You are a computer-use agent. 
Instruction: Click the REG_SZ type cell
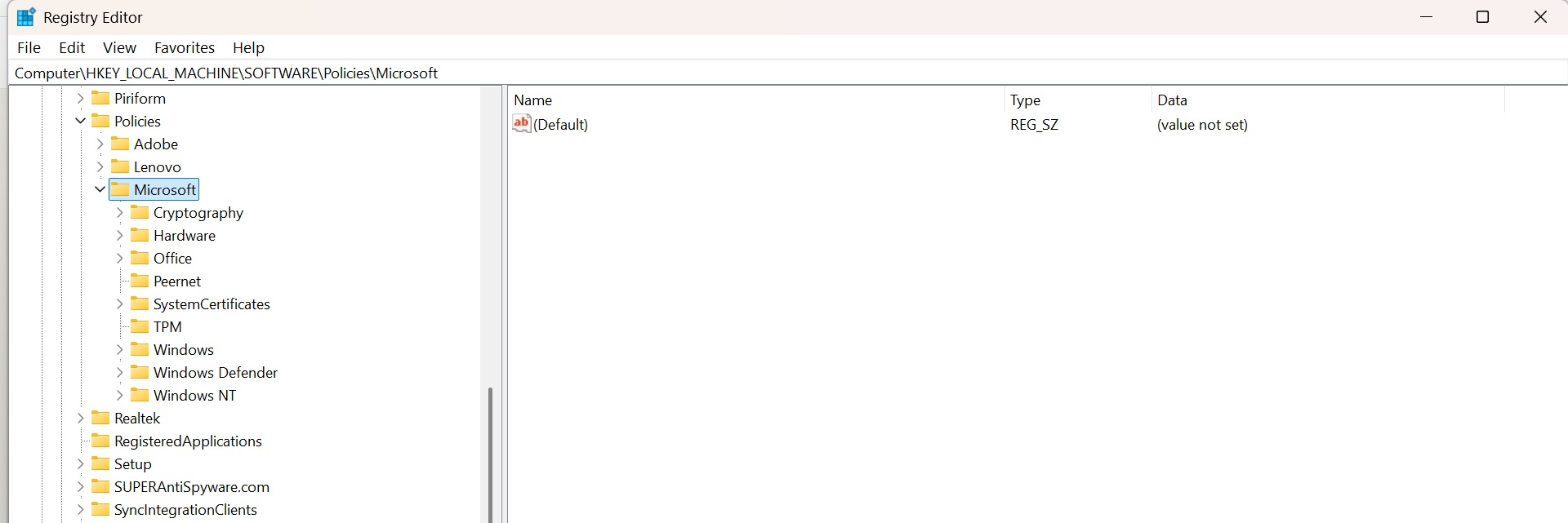click(x=1034, y=125)
